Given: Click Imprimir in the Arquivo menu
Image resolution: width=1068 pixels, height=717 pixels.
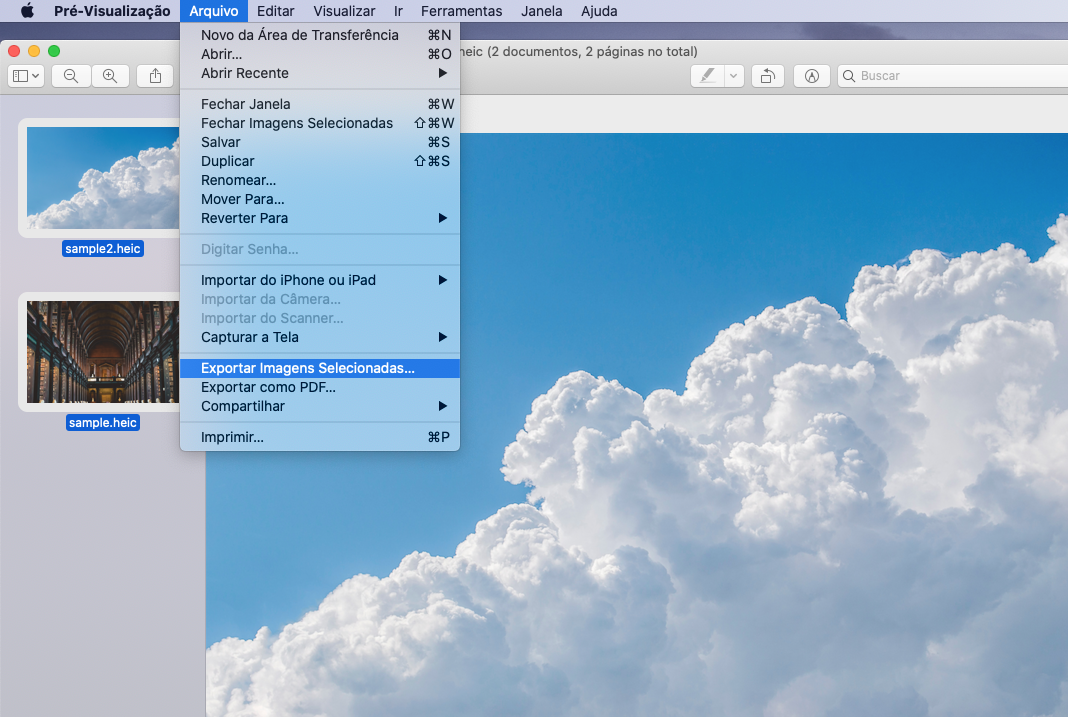Looking at the screenshot, I should [x=232, y=437].
